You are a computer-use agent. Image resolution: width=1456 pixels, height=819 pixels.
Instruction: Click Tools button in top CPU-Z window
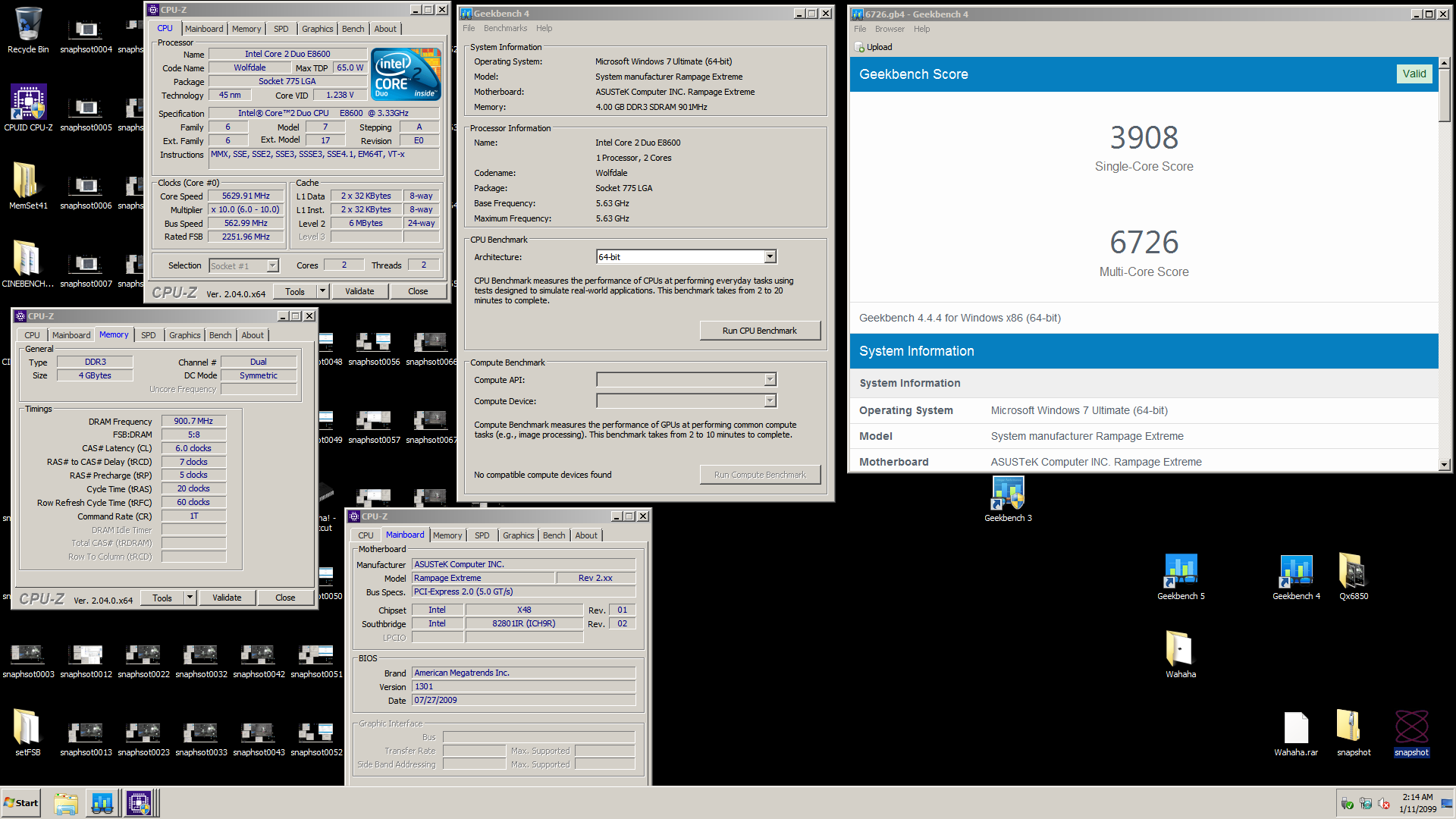click(295, 291)
